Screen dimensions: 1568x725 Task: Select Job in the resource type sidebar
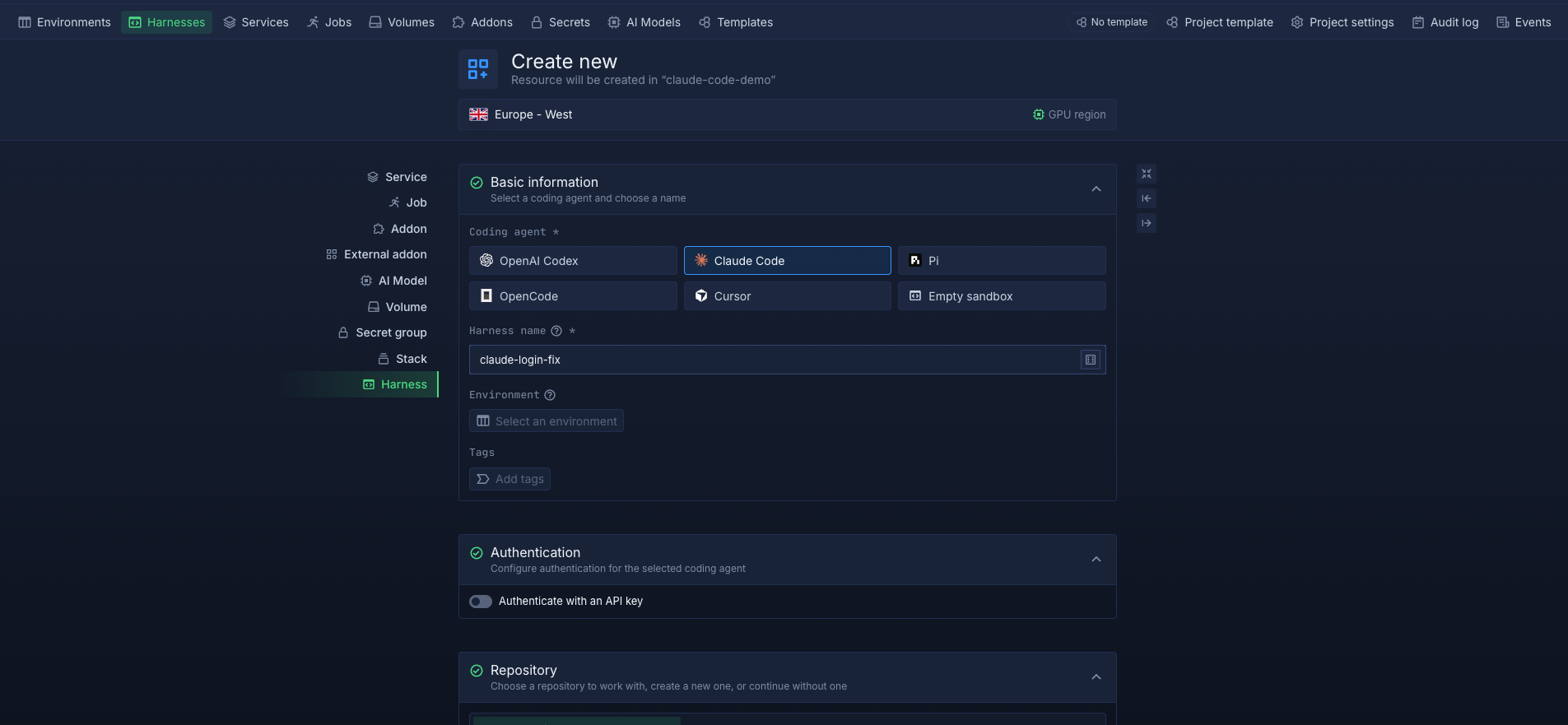tap(407, 202)
